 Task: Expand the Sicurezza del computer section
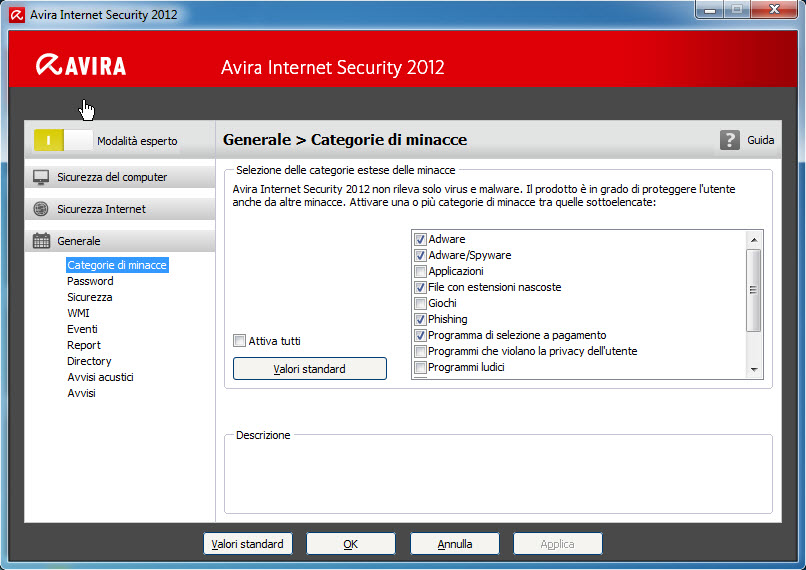(x=120, y=177)
